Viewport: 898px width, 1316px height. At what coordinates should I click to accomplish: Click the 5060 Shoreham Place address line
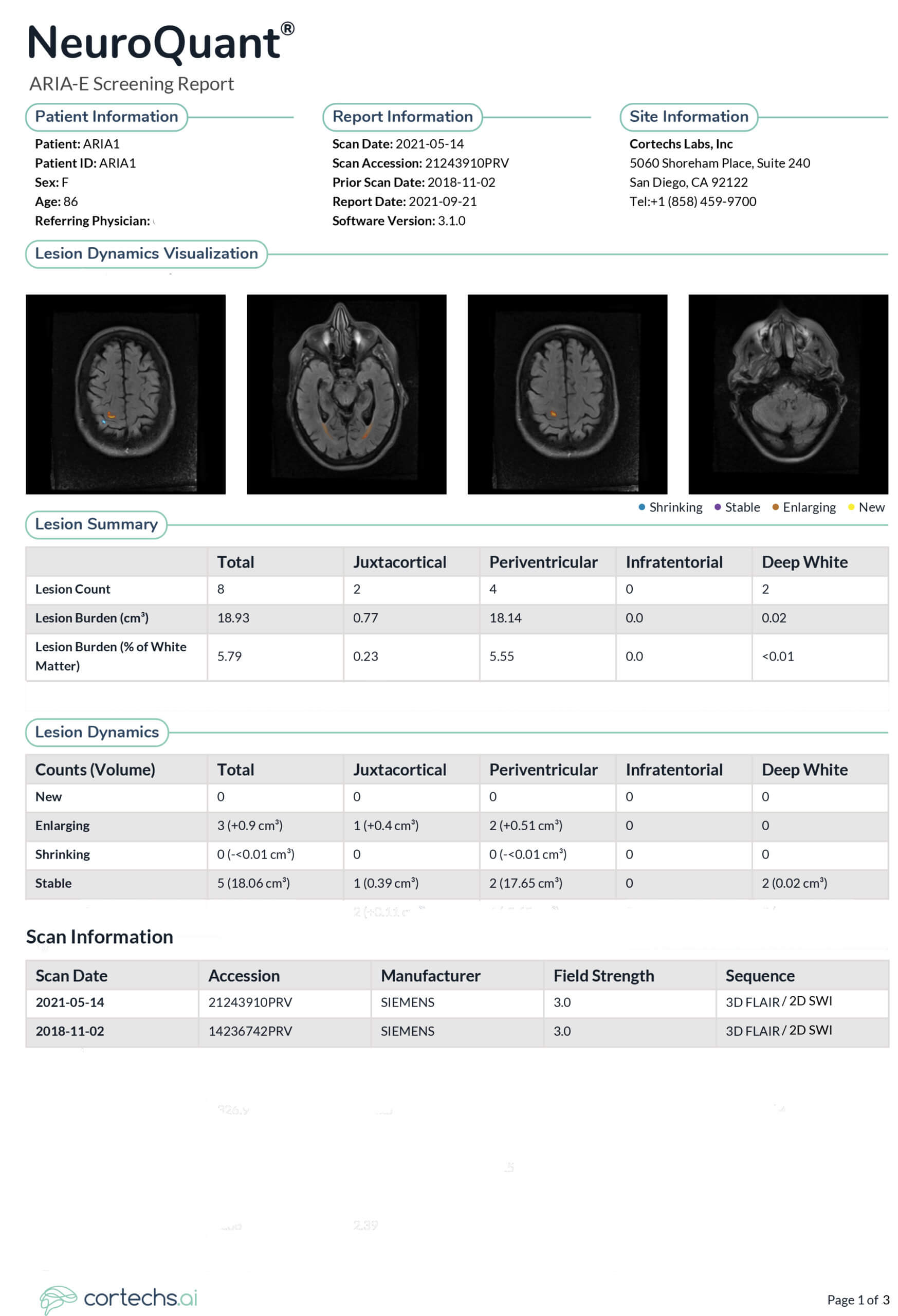720,163
